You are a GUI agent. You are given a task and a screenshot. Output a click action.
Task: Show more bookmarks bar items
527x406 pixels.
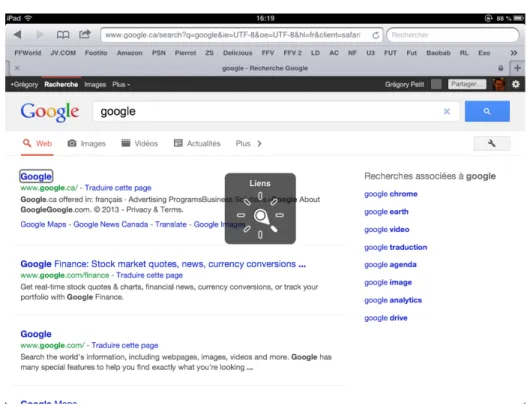click(x=514, y=53)
